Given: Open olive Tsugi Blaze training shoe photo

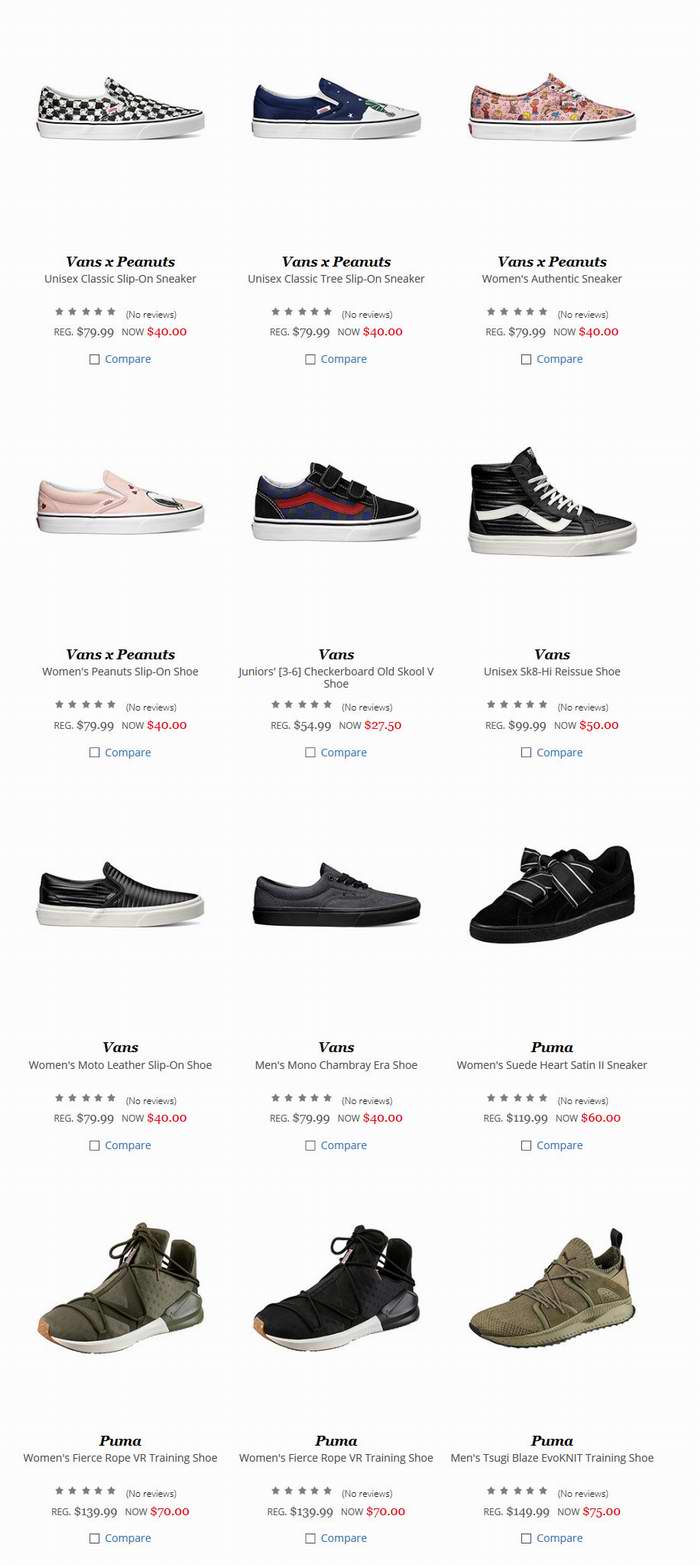Looking at the screenshot, I should click(552, 1288).
